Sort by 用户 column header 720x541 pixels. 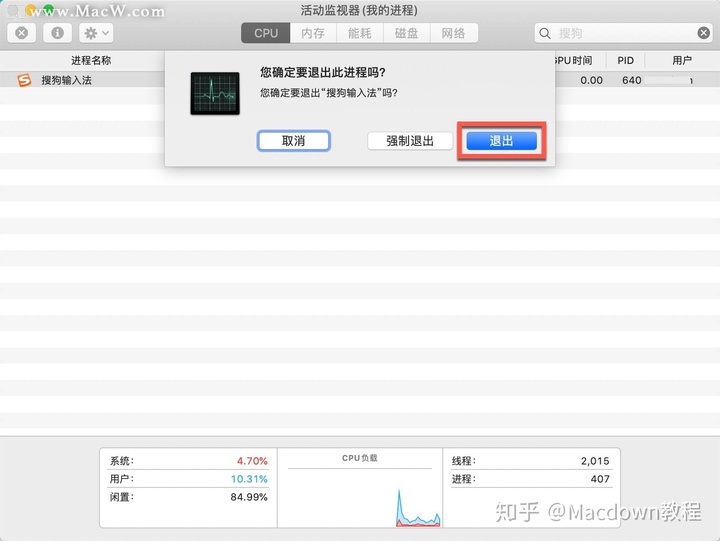point(682,61)
